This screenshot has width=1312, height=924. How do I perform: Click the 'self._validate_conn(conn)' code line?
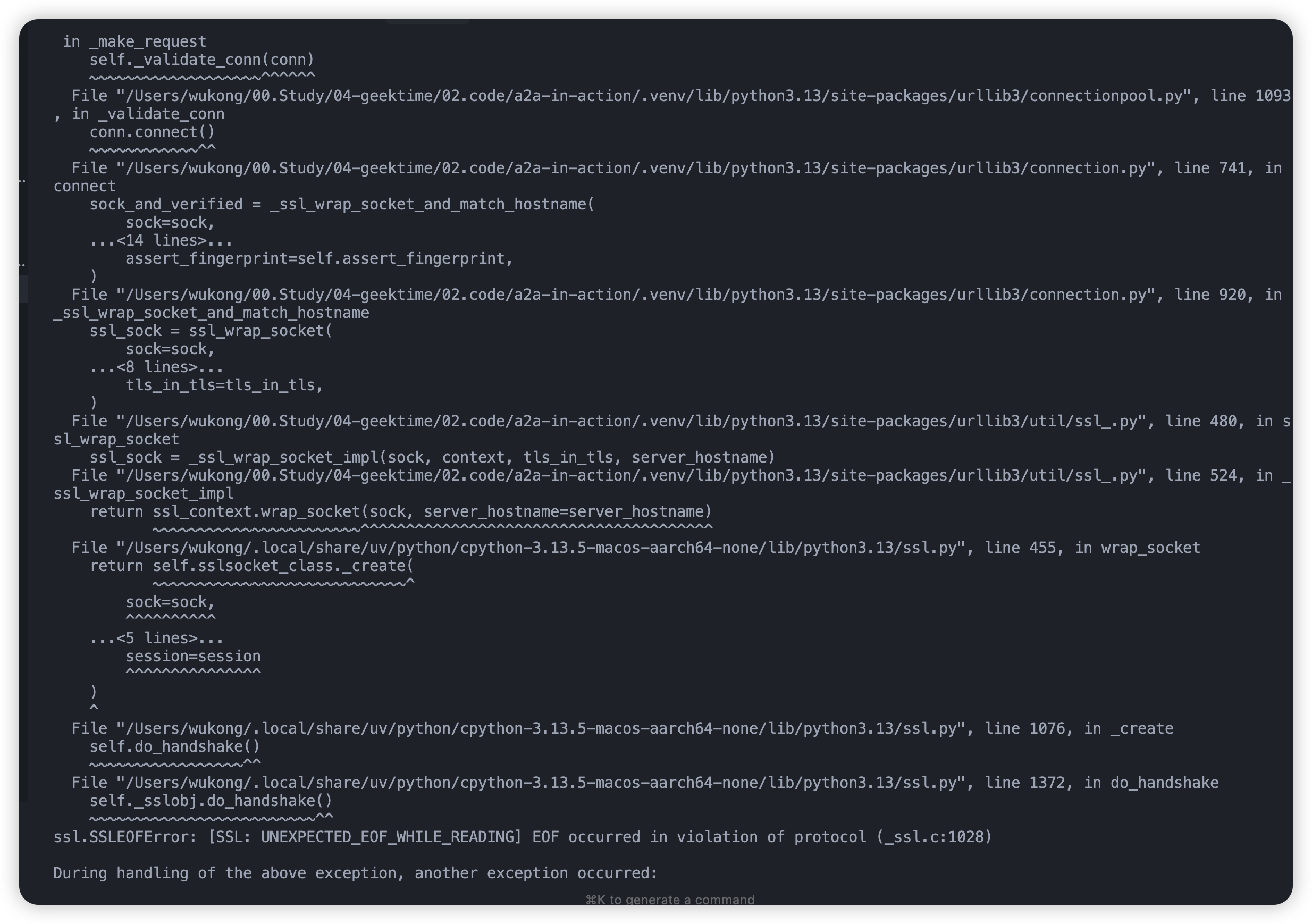pyautogui.click(x=201, y=60)
